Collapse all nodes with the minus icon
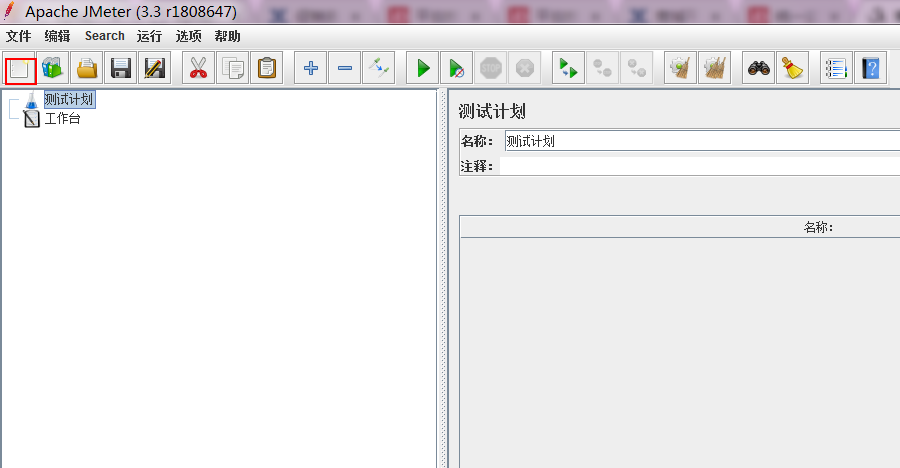Screen dimensions: 900x468 344,68
